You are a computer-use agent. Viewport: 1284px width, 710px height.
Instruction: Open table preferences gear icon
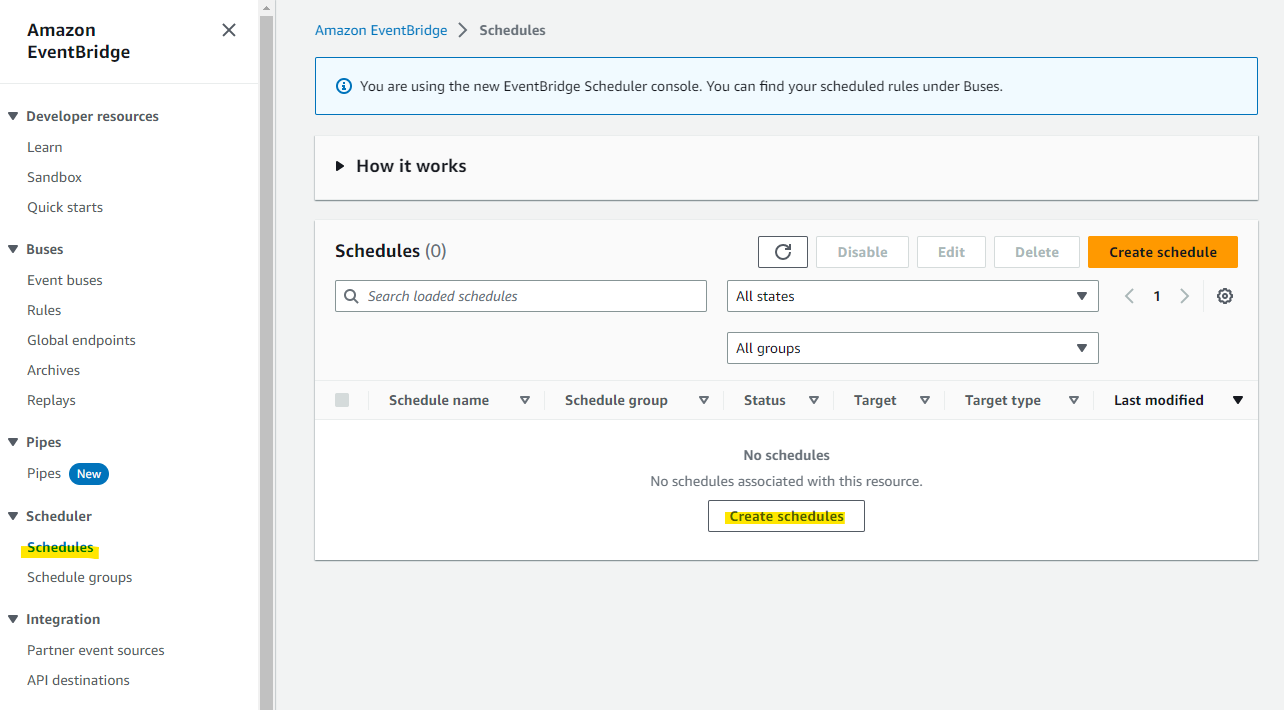(x=1225, y=296)
